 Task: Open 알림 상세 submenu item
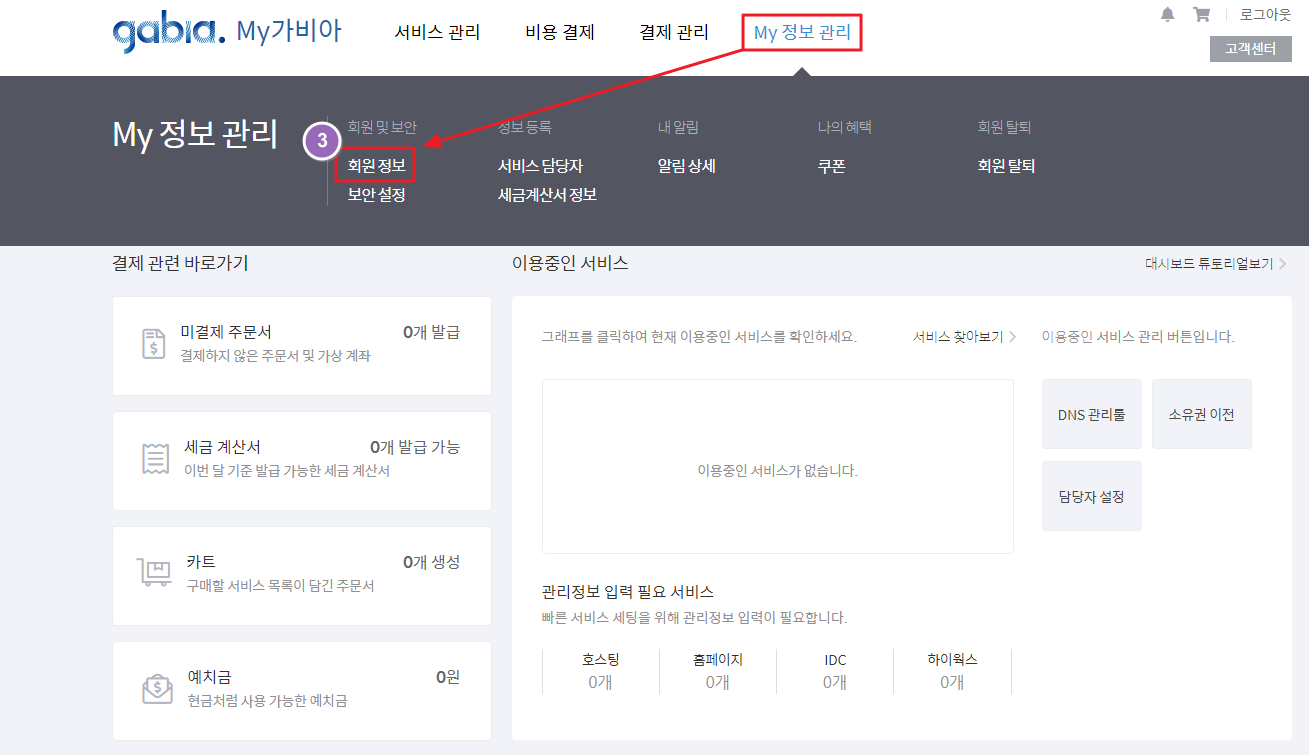686,166
